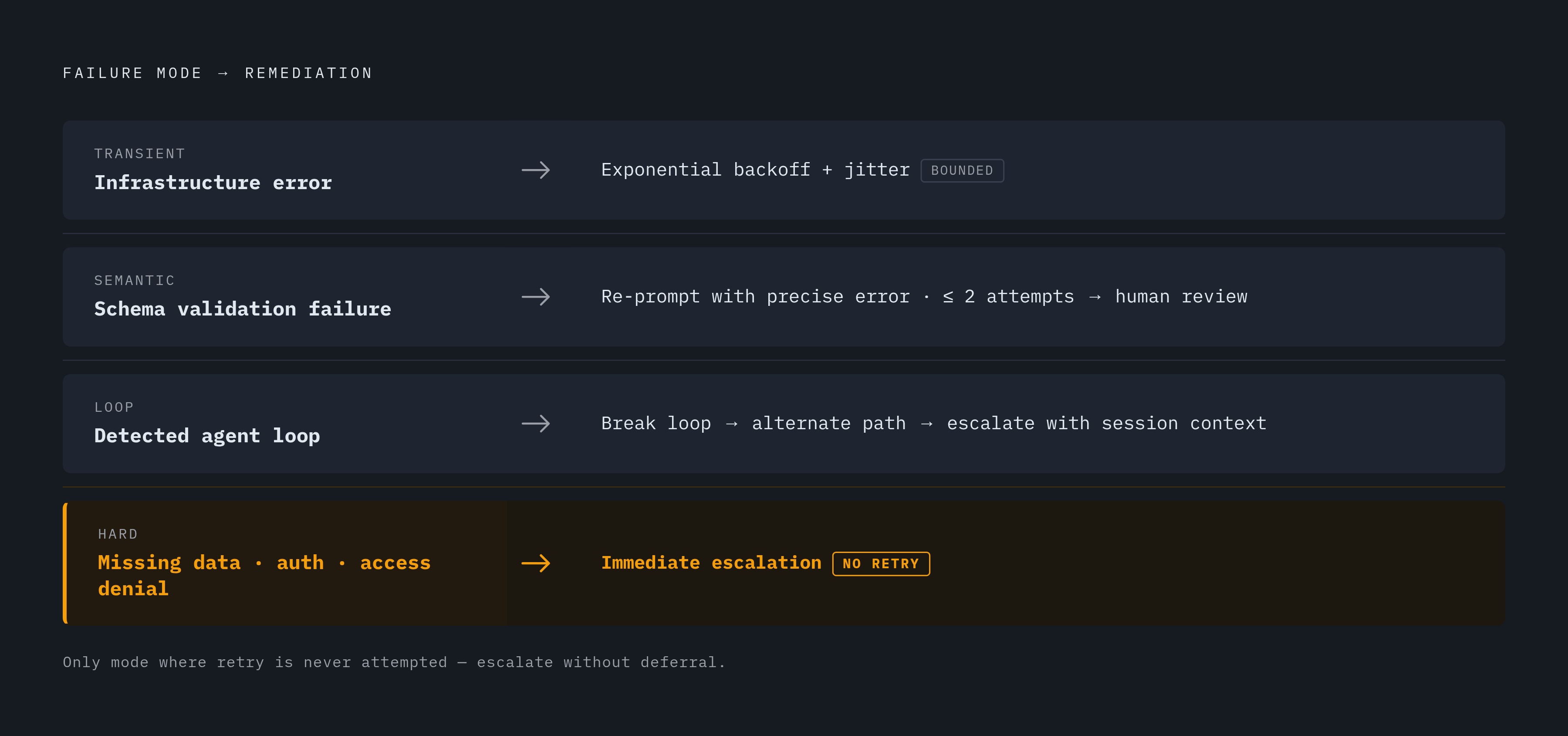This screenshot has height=736, width=1568.
Task: Click the arrow in the Infrastructure error row
Action: [x=536, y=170]
